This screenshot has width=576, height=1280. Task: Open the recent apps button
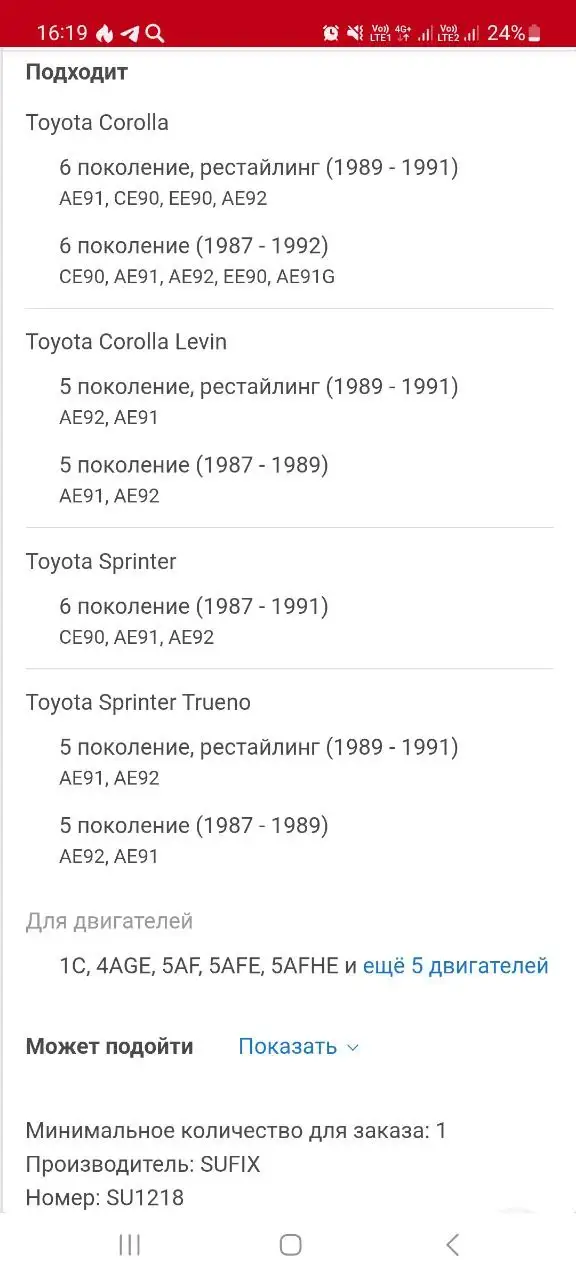(129, 1245)
